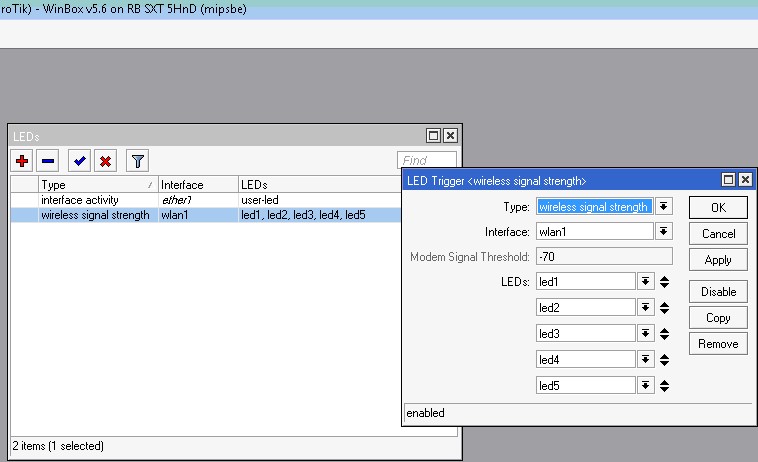758x462 pixels.
Task: Click the Copy button
Action: [718, 318]
